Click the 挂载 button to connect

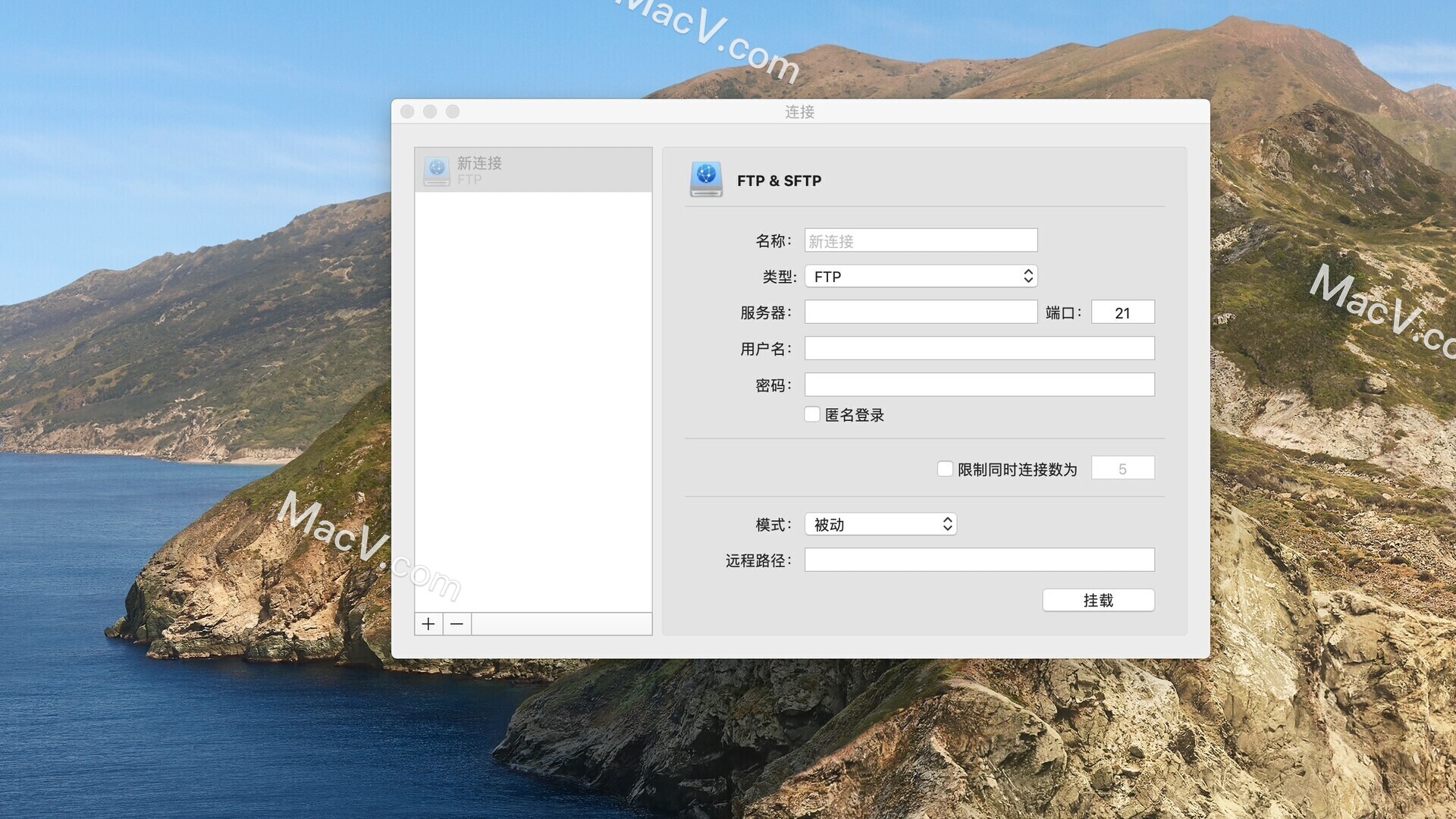(1098, 600)
